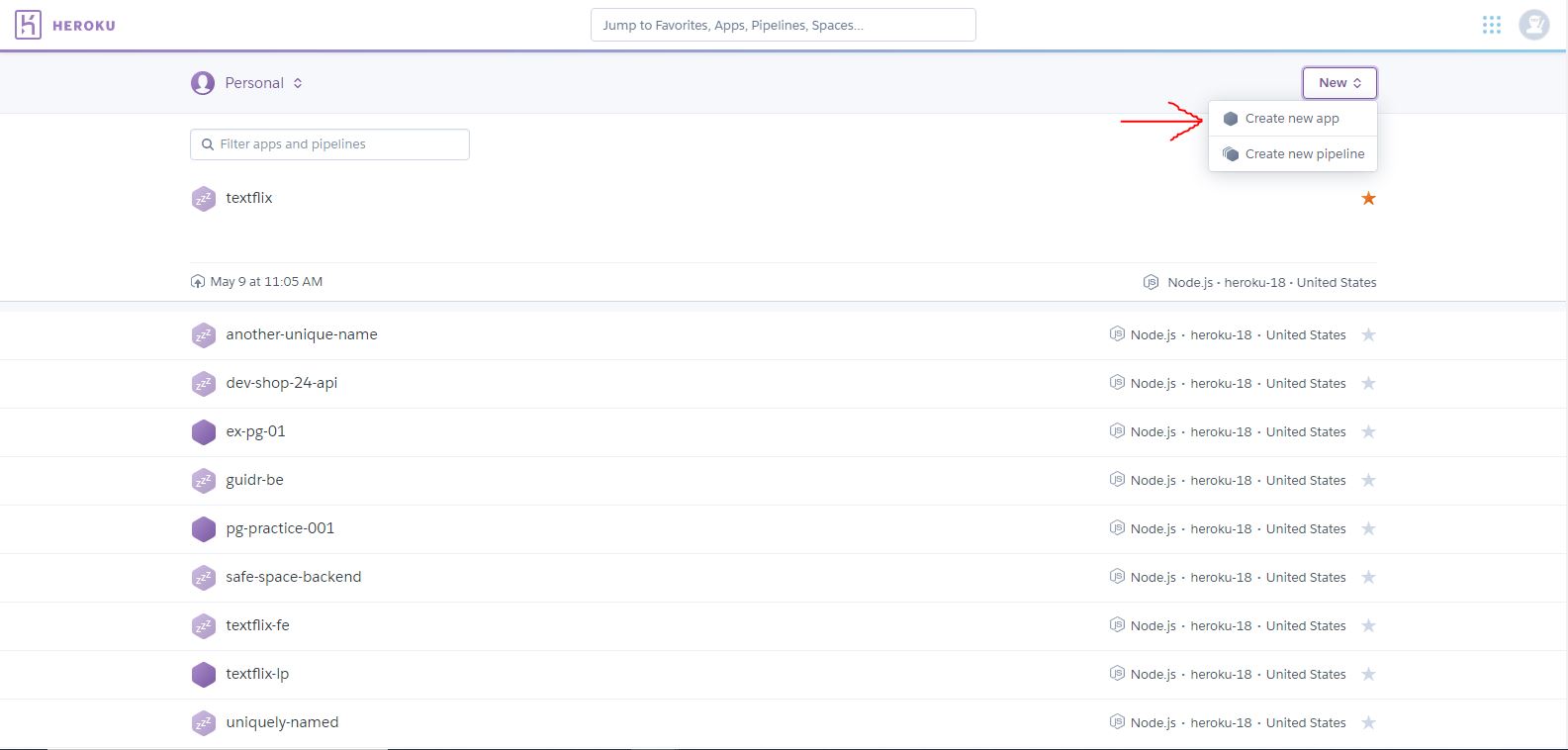Click the guidr-be app hexagon icon

point(204,481)
